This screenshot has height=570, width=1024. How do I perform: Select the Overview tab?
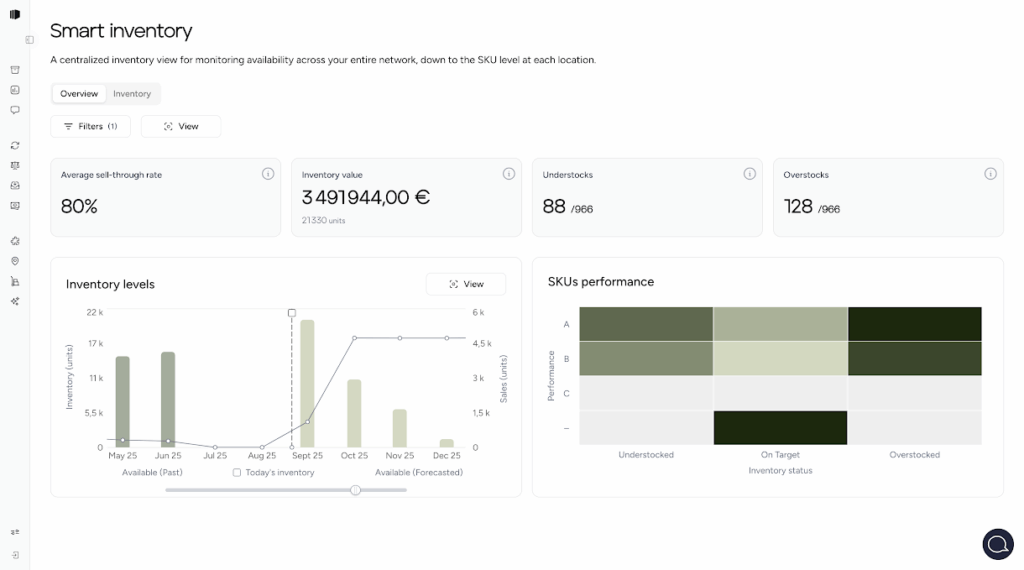tap(79, 94)
